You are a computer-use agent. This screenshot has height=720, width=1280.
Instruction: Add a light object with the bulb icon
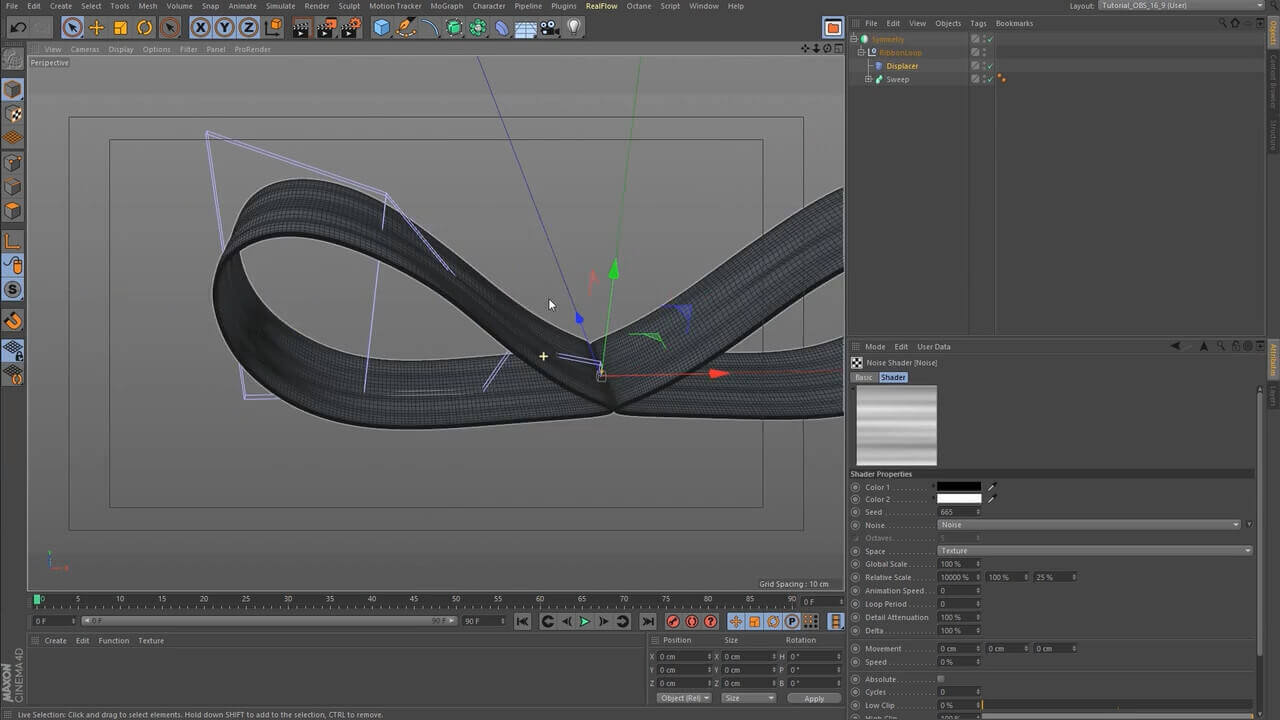pos(574,28)
